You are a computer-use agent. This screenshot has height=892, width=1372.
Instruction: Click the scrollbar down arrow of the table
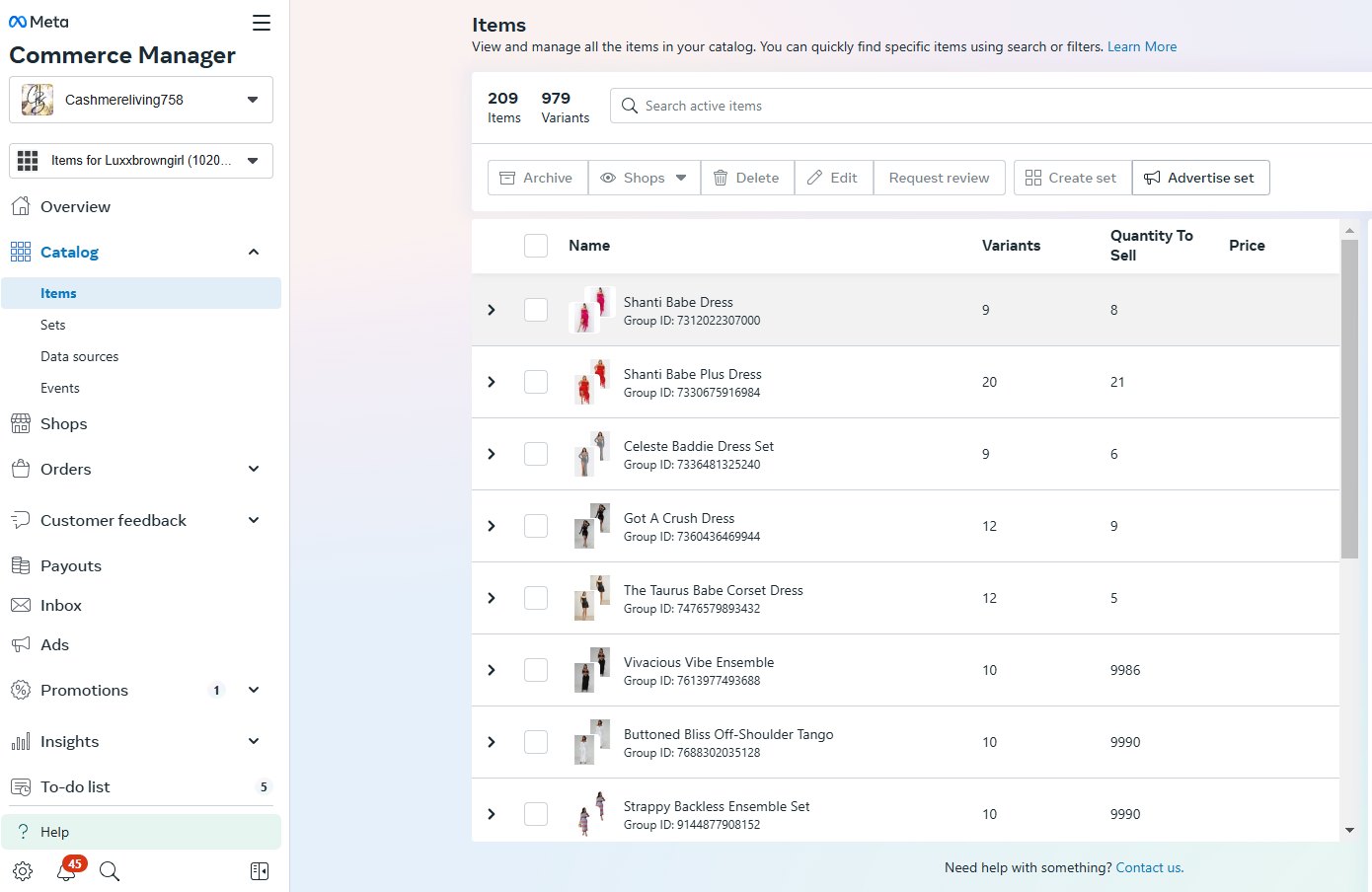coord(1349,831)
